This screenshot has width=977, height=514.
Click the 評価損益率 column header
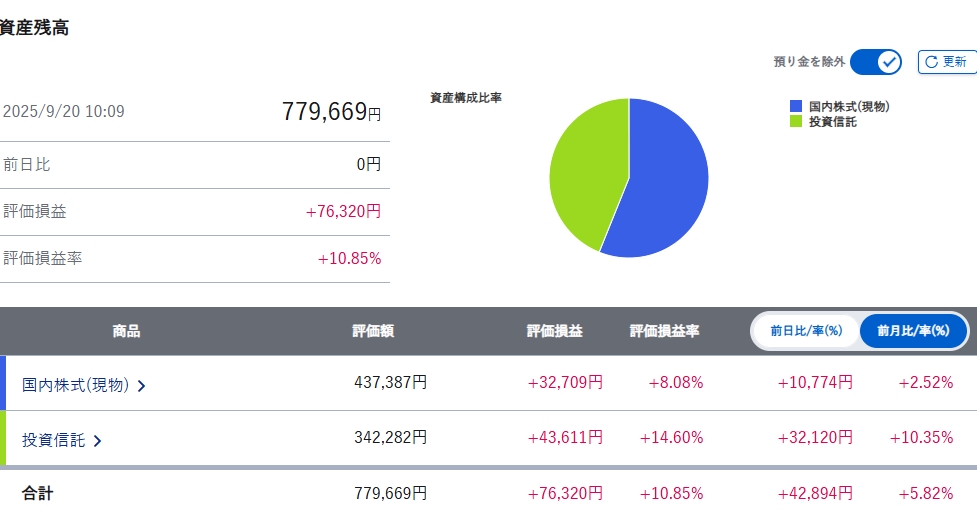coord(664,331)
